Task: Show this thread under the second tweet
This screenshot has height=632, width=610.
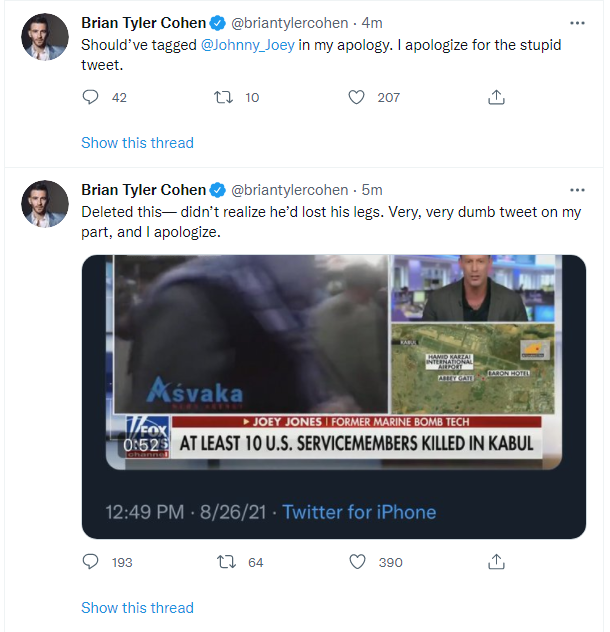Action: pos(137,607)
